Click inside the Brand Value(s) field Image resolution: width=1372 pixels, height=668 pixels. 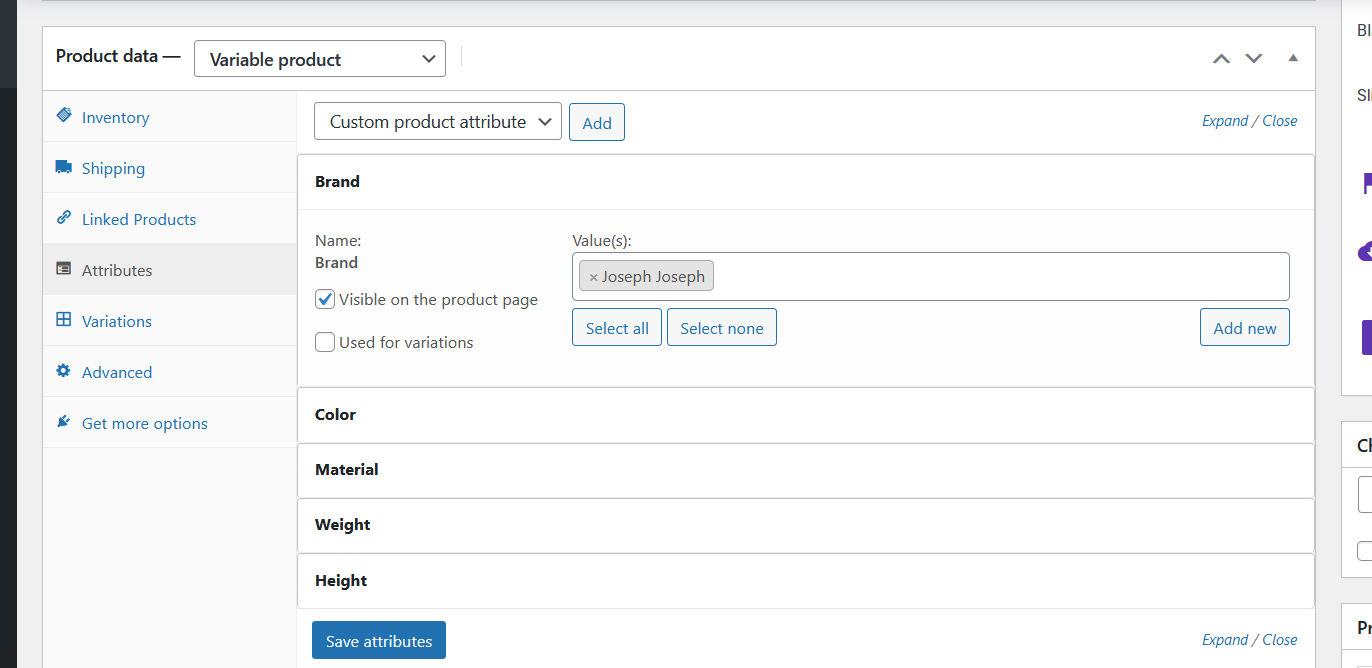coord(1000,277)
